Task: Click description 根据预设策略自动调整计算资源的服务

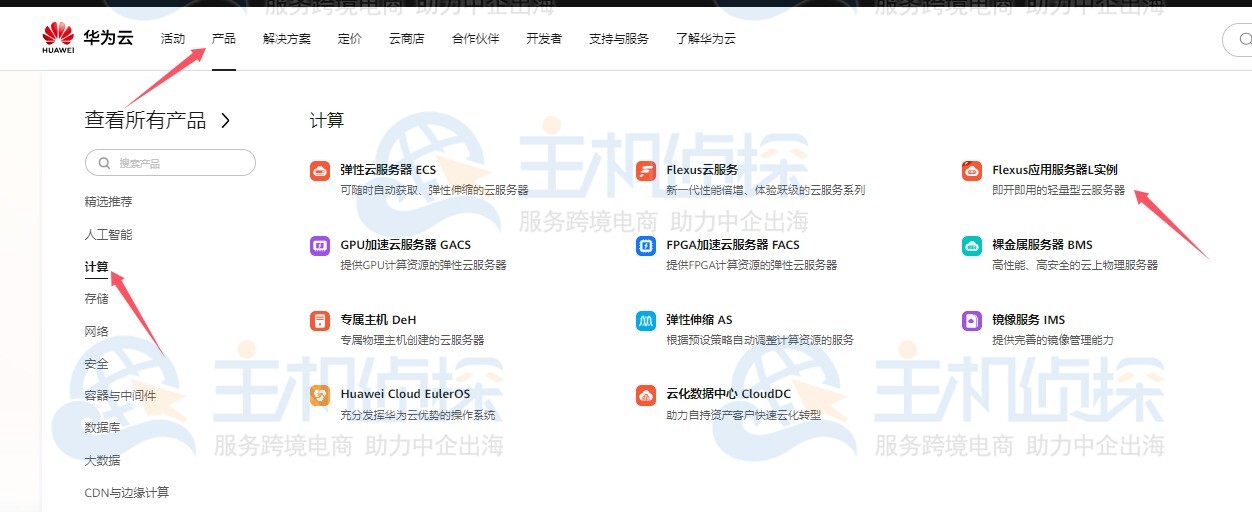Action: [760, 340]
